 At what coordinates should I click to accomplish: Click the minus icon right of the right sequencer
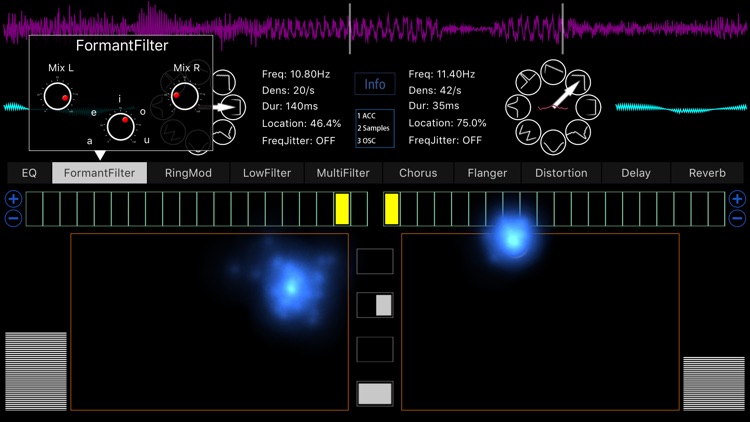[737, 219]
